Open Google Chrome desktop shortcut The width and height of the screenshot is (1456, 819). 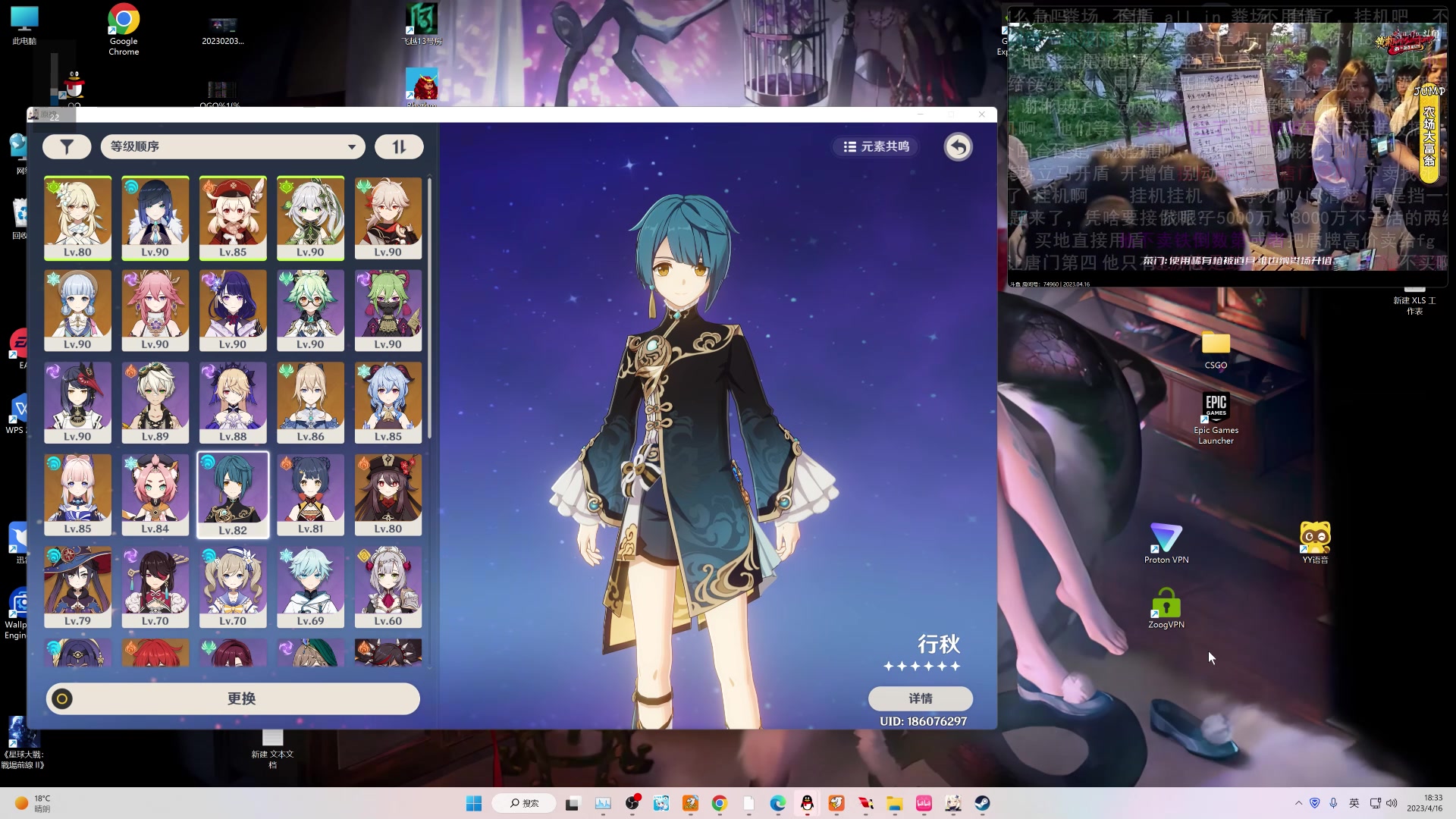(124, 30)
